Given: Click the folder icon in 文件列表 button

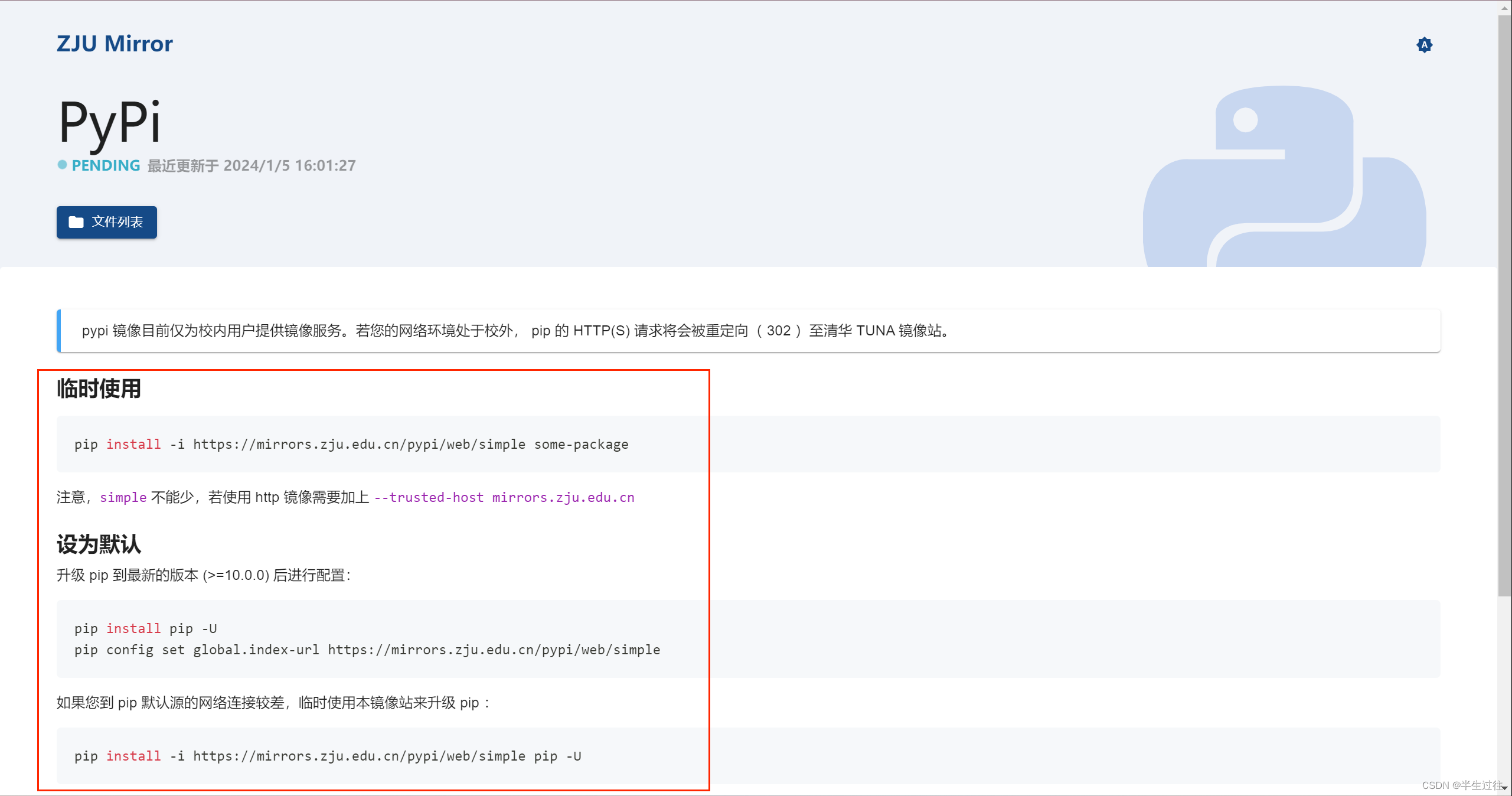Looking at the screenshot, I should click(76, 222).
